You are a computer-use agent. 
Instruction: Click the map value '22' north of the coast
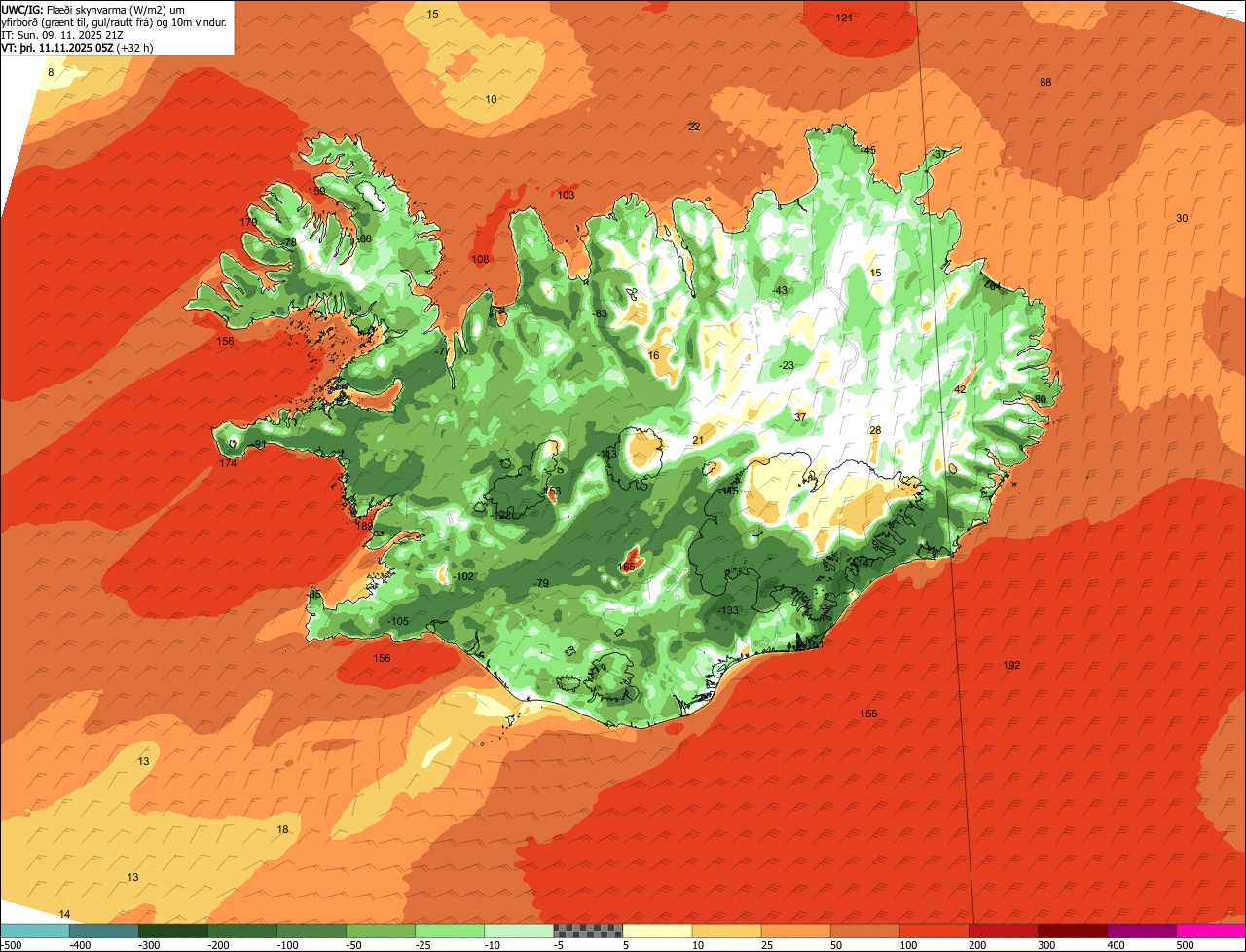click(x=694, y=127)
